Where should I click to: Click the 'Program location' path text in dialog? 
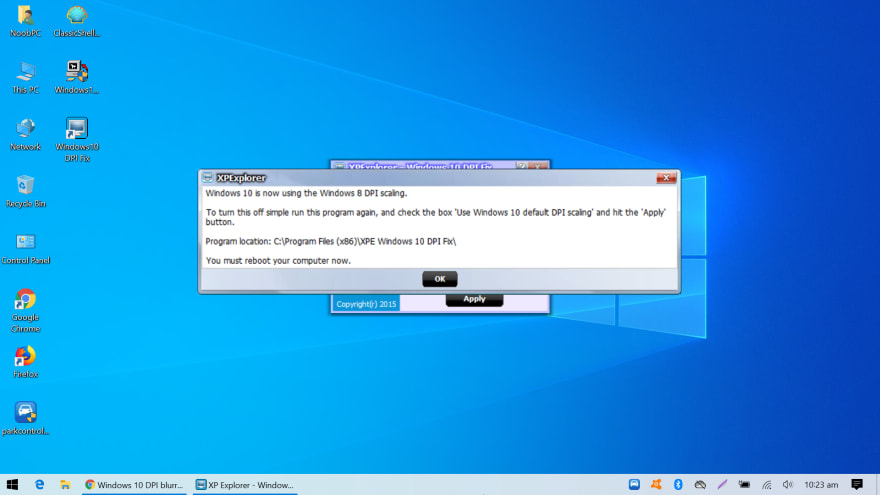[331, 241]
